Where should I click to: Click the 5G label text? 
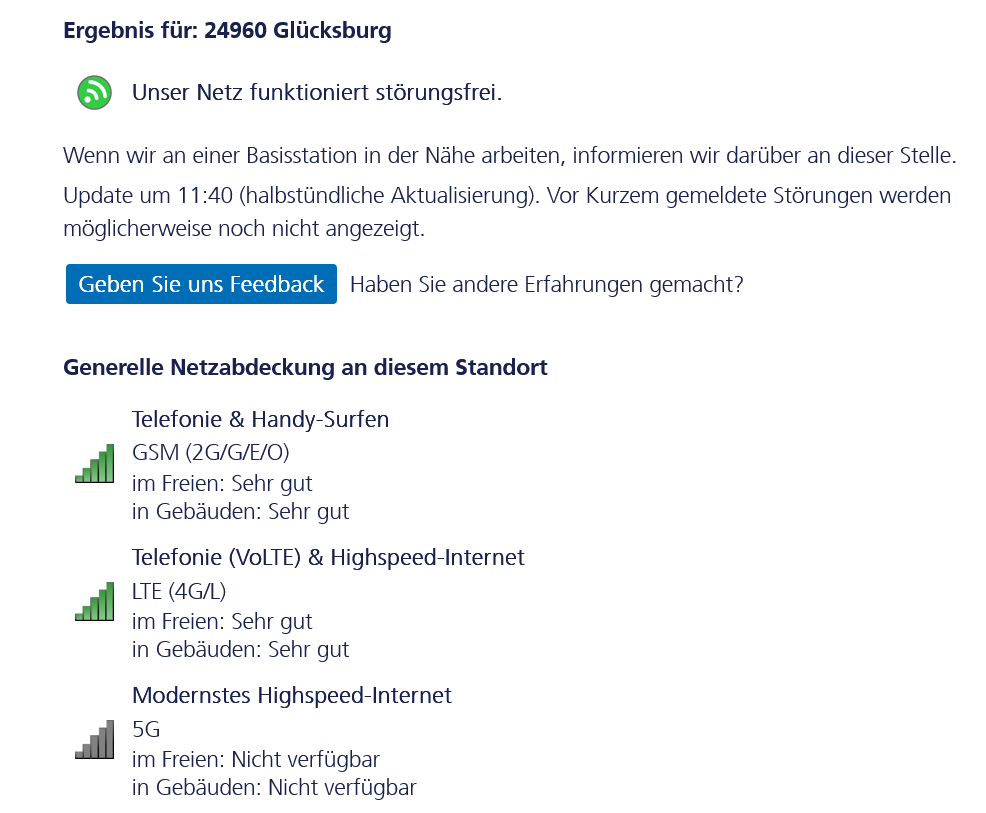pos(146,729)
